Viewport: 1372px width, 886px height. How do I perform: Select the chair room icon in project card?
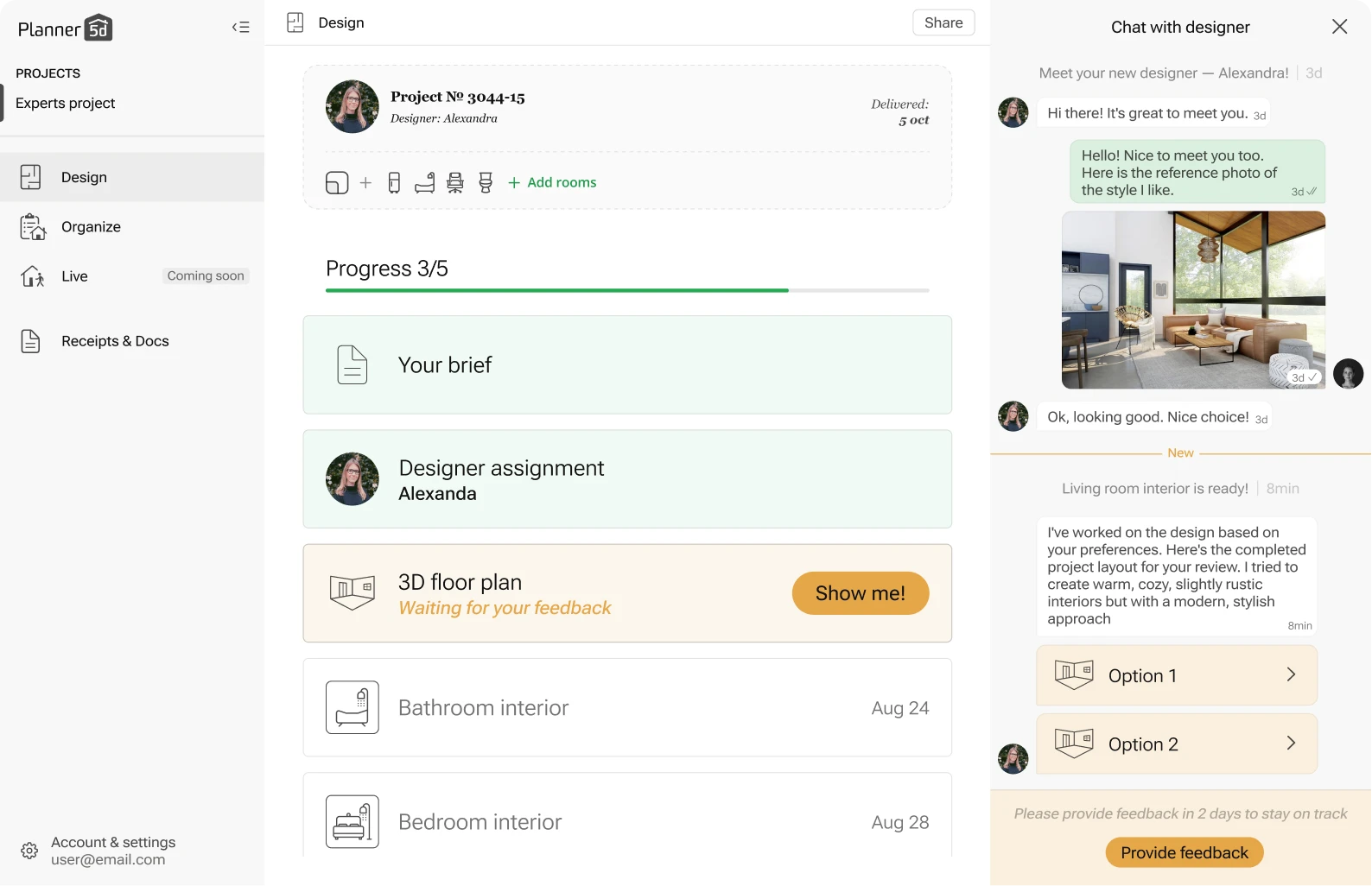coord(455,183)
